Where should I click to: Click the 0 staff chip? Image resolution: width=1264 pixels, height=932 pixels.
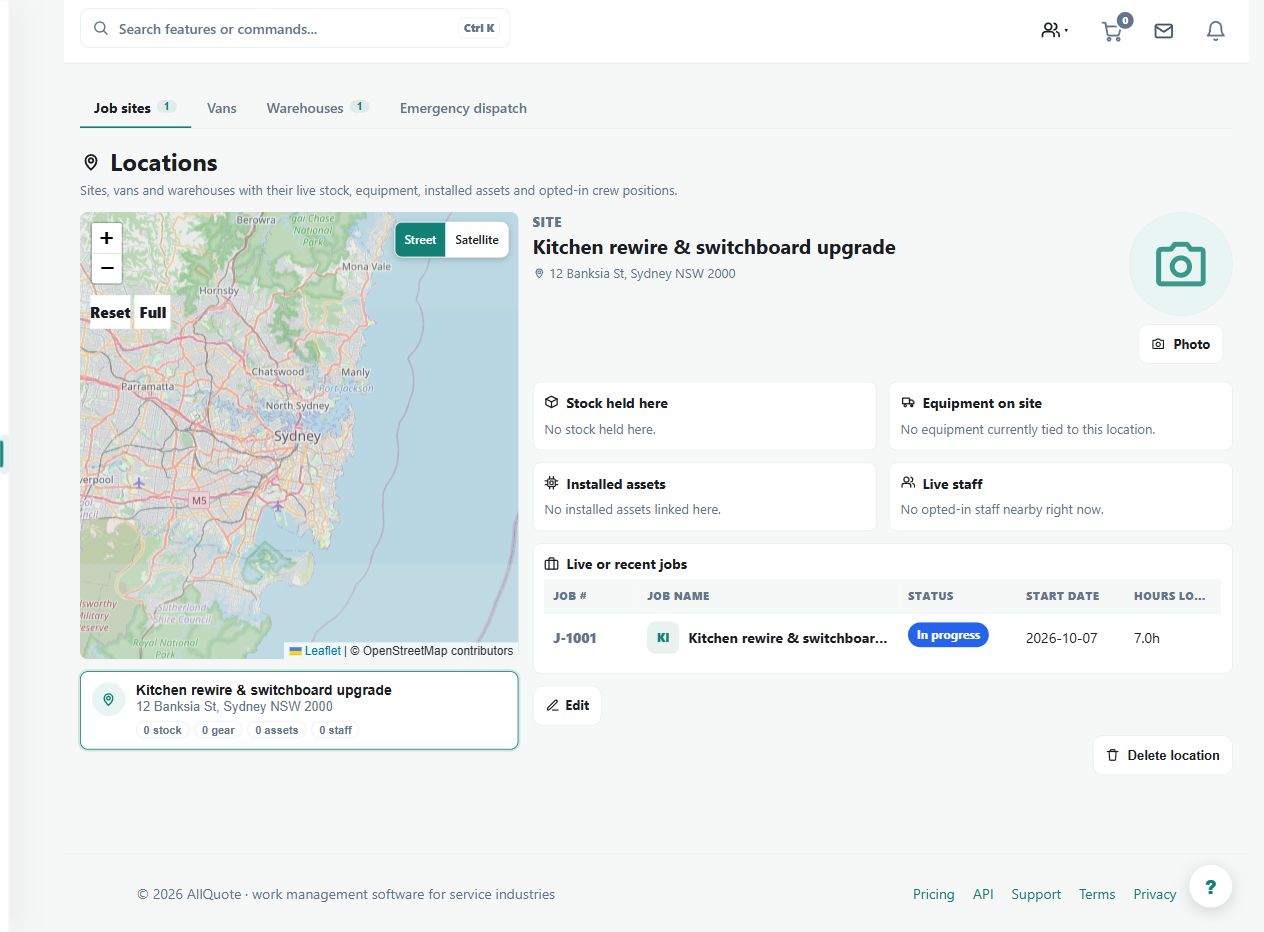335,730
